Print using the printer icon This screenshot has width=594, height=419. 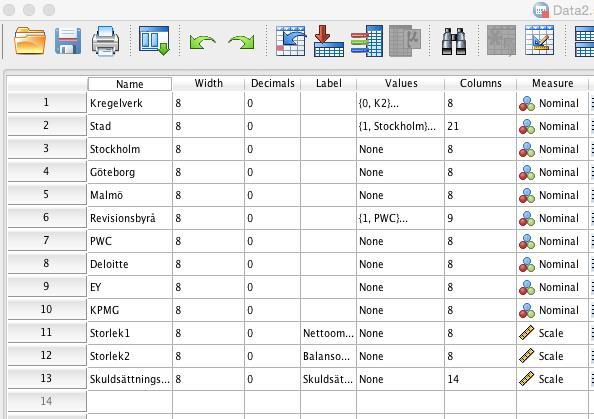point(105,41)
